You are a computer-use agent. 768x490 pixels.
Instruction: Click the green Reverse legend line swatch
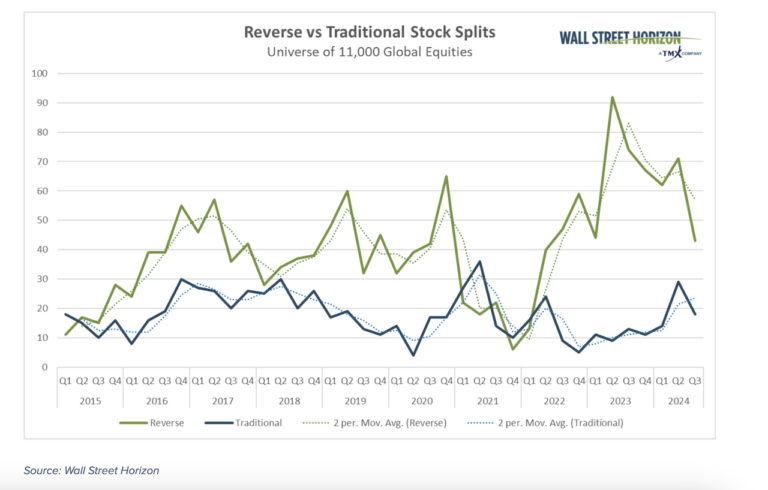pyautogui.click(x=133, y=423)
